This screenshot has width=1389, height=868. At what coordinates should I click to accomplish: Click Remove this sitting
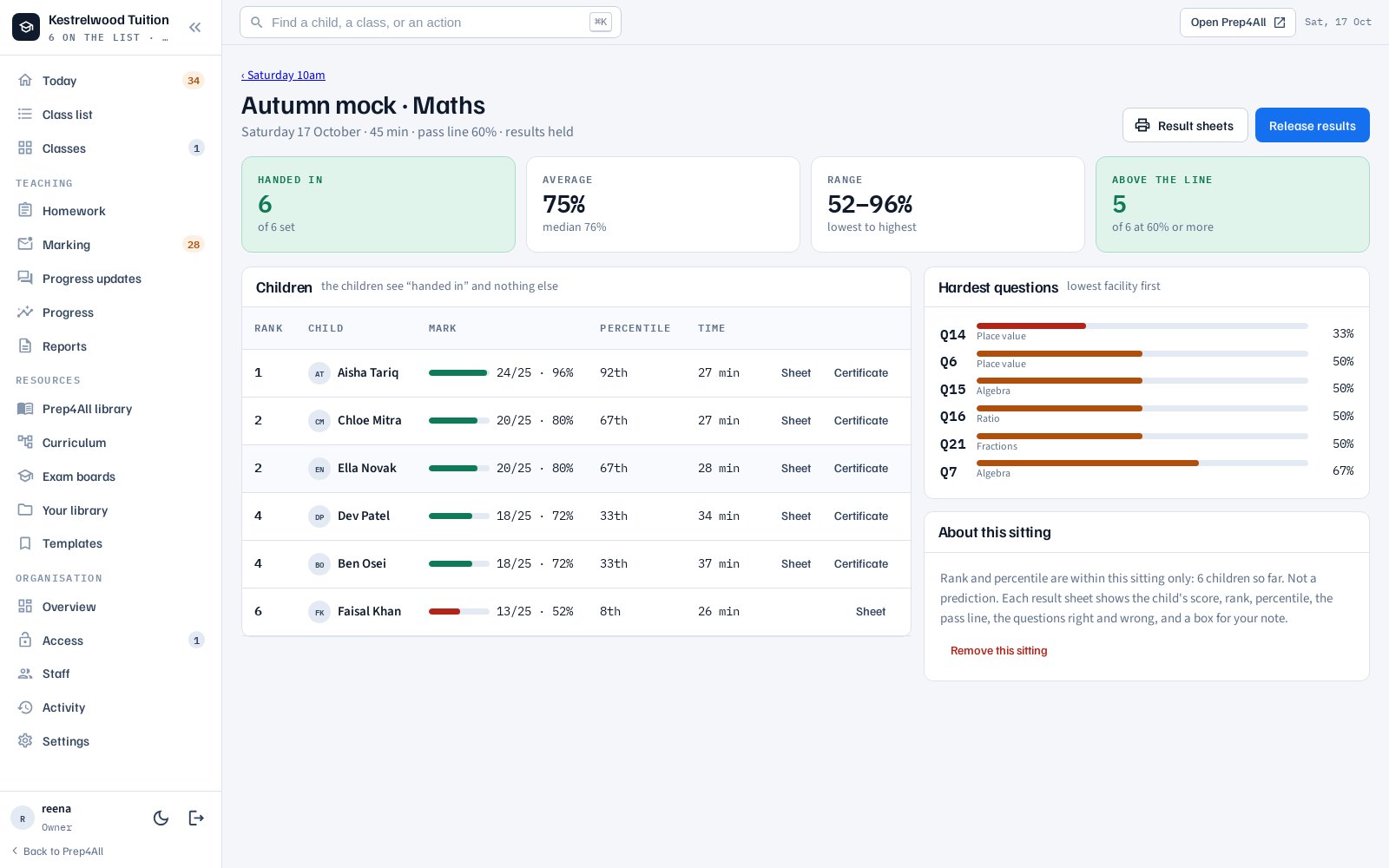(x=998, y=651)
